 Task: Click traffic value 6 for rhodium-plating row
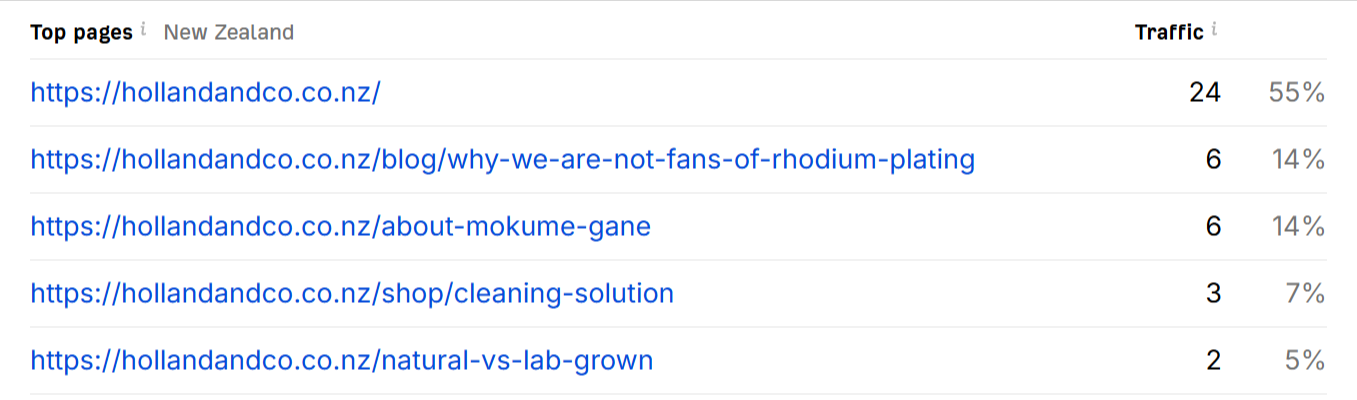click(x=1213, y=160)
